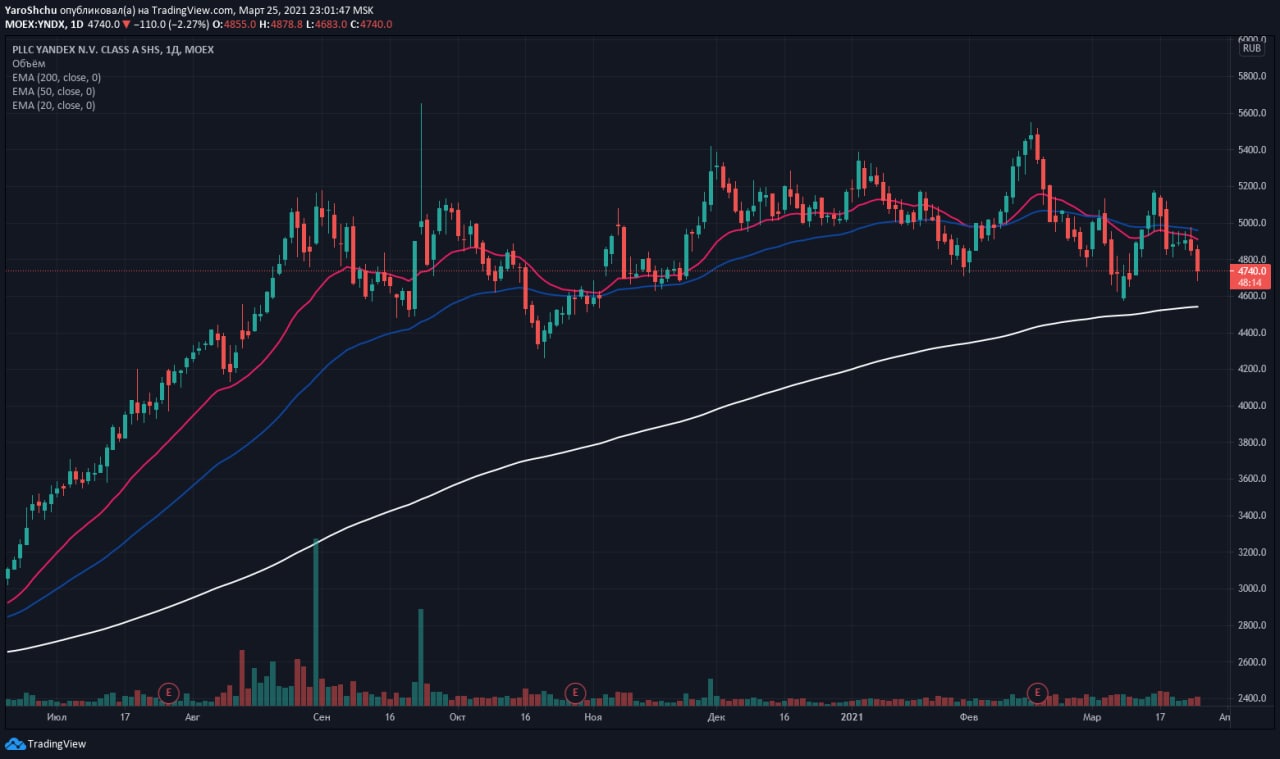Screen dimensions: 1280x759
Task: Click the Мар label on the time axis
Action: pyautogui.click(x=1092, y=717)
